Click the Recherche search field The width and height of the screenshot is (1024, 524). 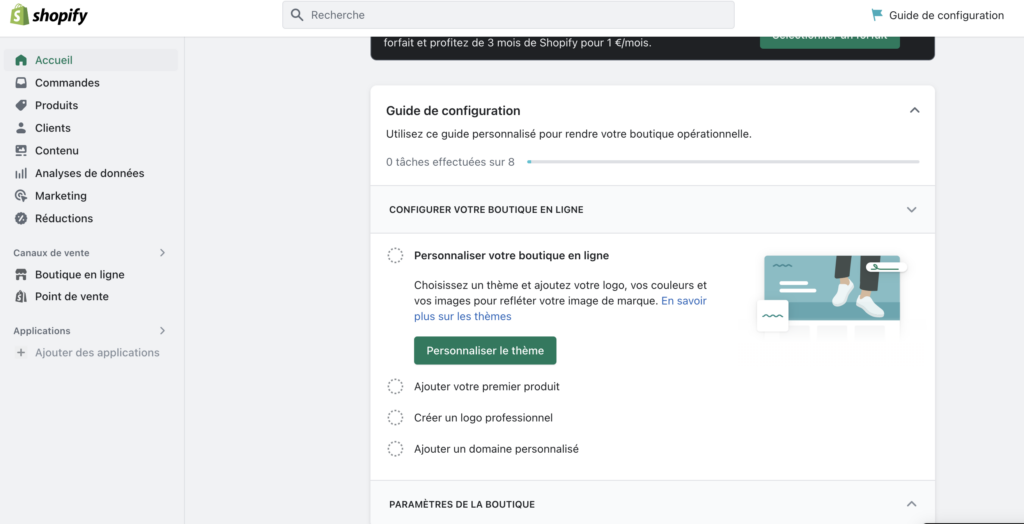tap(508, 15)
